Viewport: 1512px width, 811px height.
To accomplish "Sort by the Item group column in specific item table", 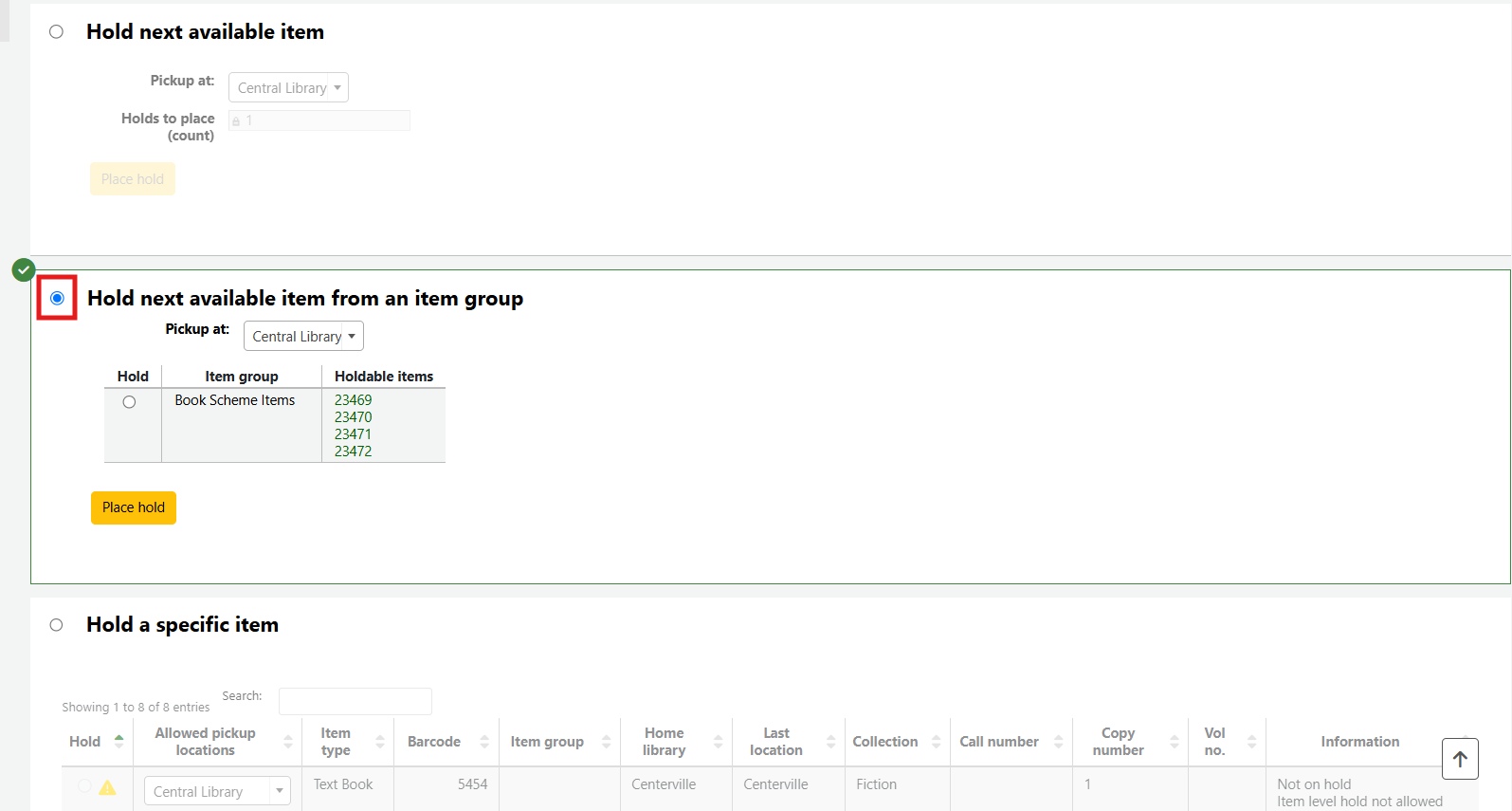I will [x=559, y=742].
